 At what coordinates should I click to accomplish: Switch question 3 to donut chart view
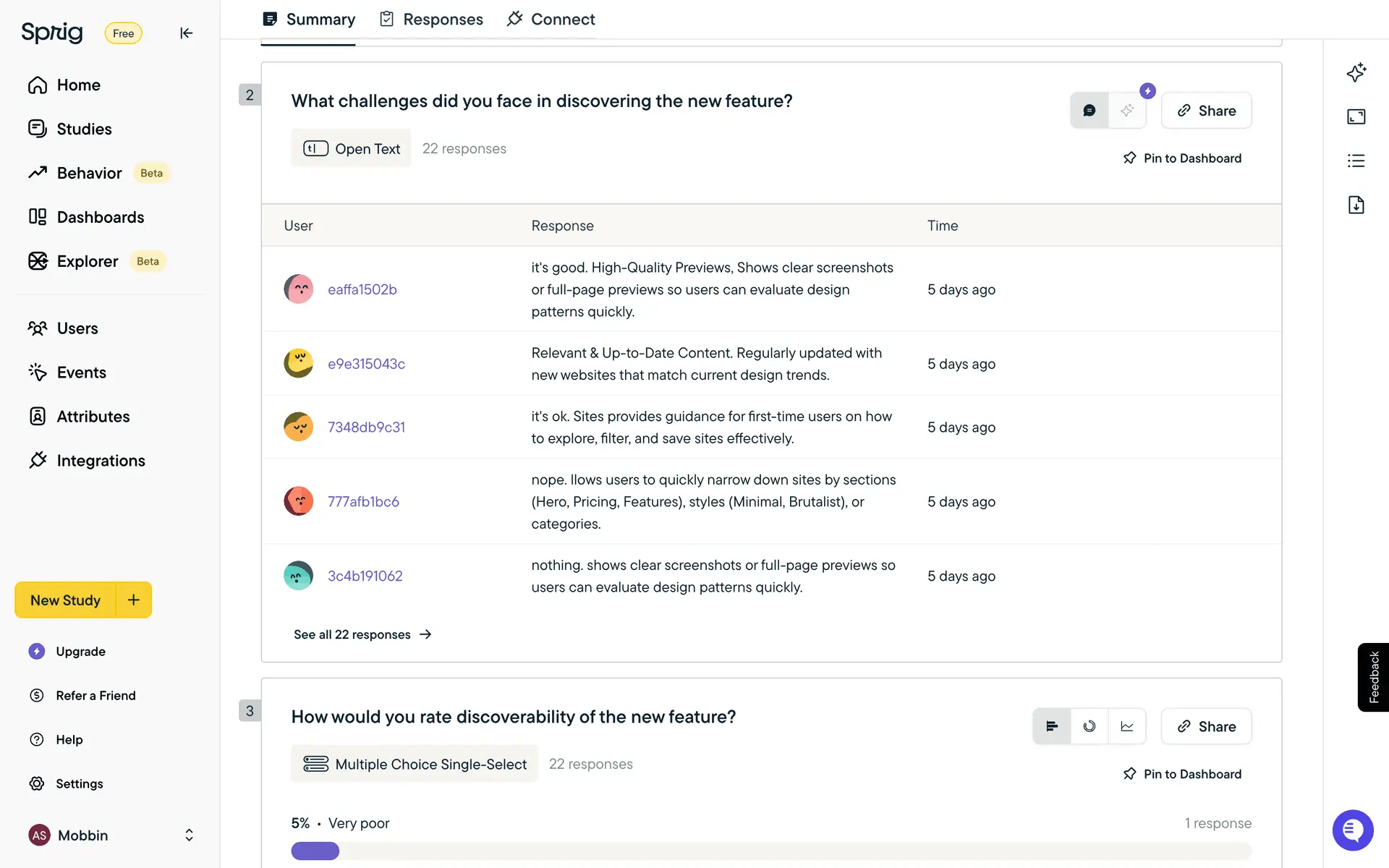(1089, 726)
